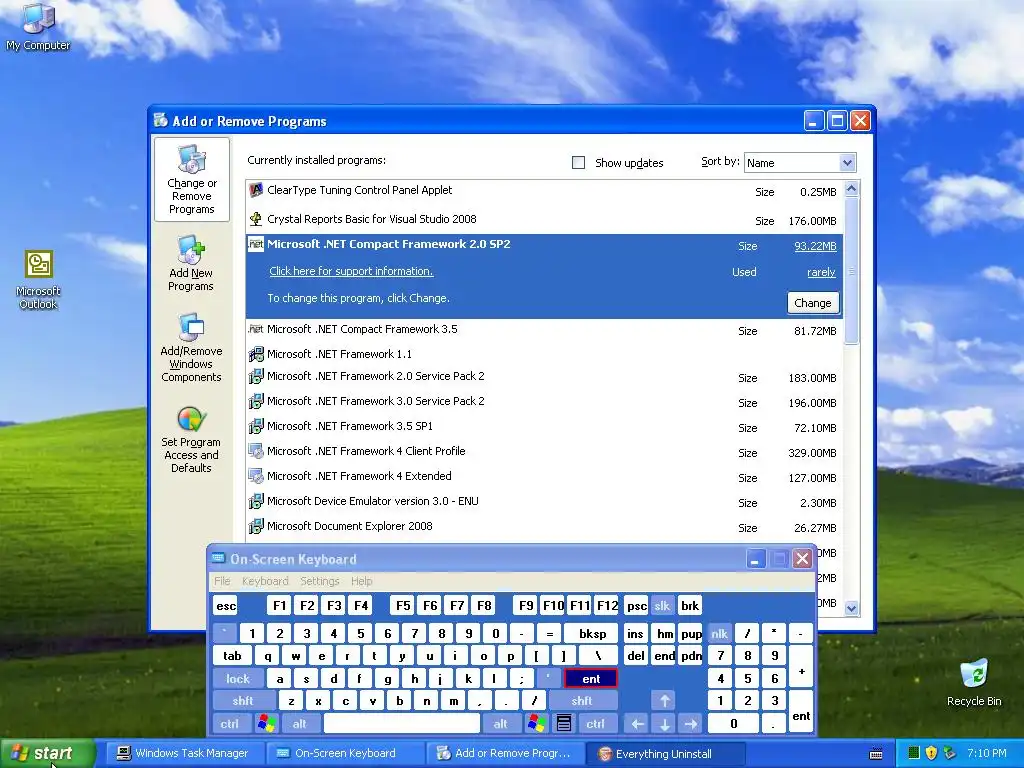The width and height of the screenshot is (1024, 768).
Task: Click the highlighted ent key on keyboard
Action: 591,679
